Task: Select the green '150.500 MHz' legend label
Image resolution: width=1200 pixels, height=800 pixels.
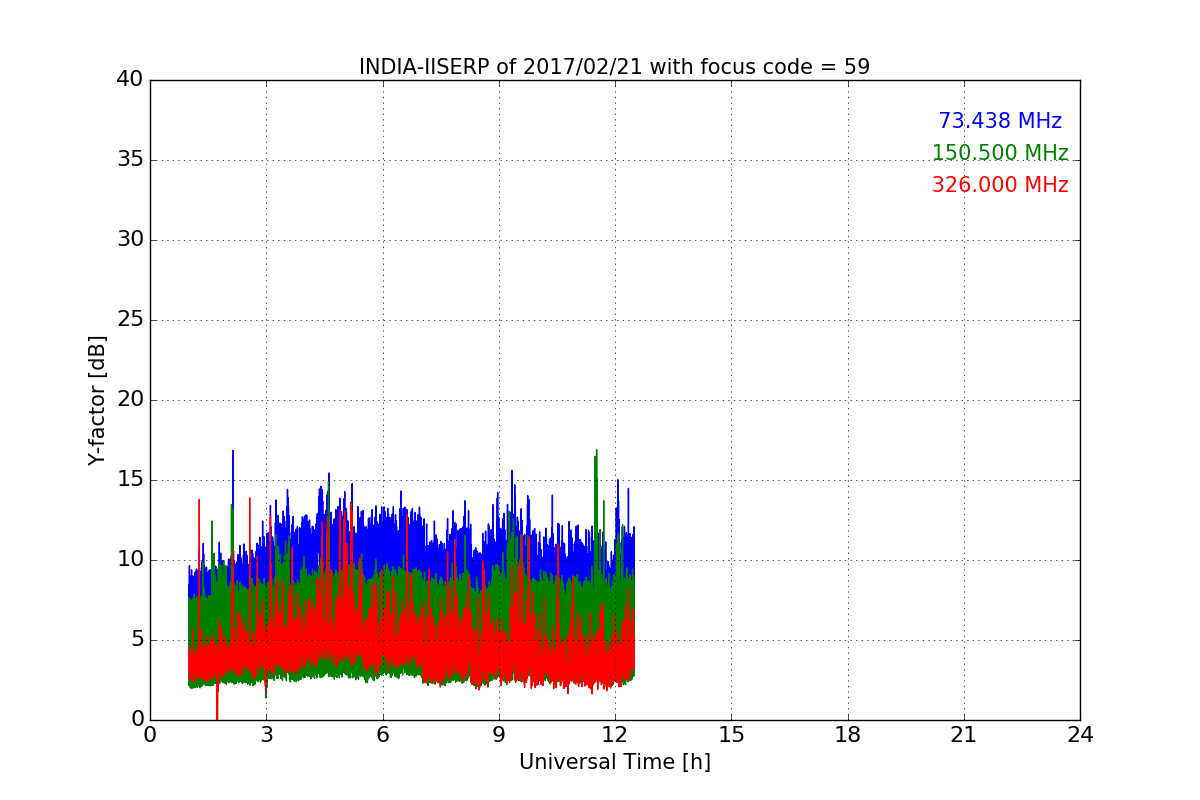Action: [x=1000, y=153]
